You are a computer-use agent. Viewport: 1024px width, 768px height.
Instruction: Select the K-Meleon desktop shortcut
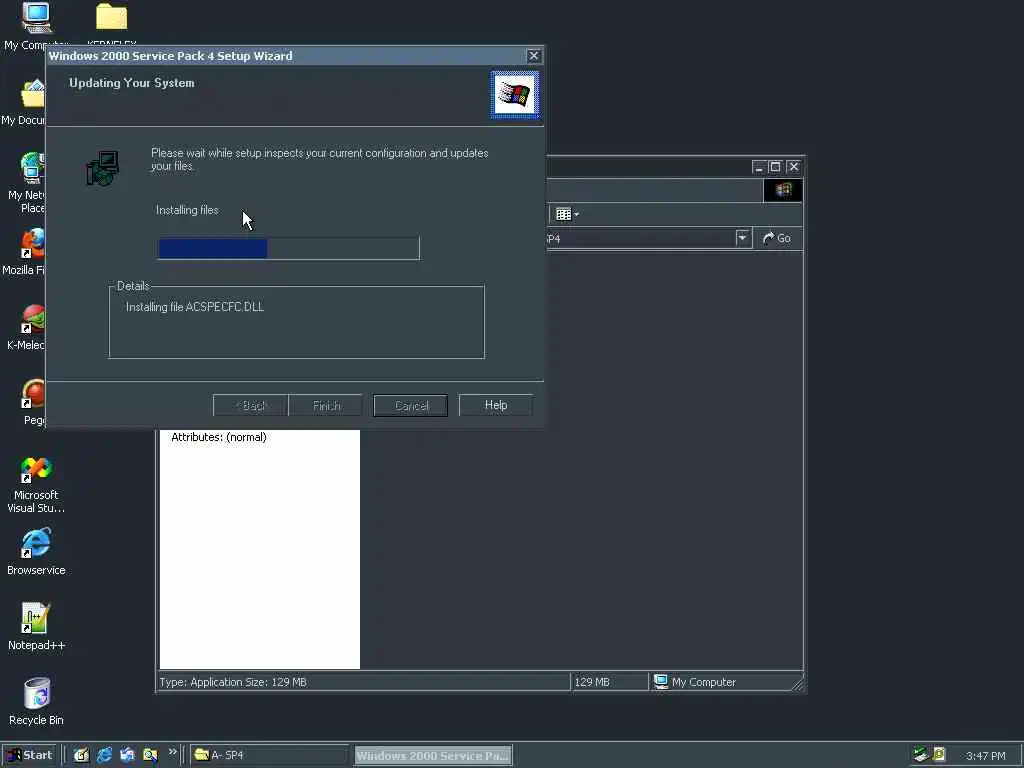[33, 319]
